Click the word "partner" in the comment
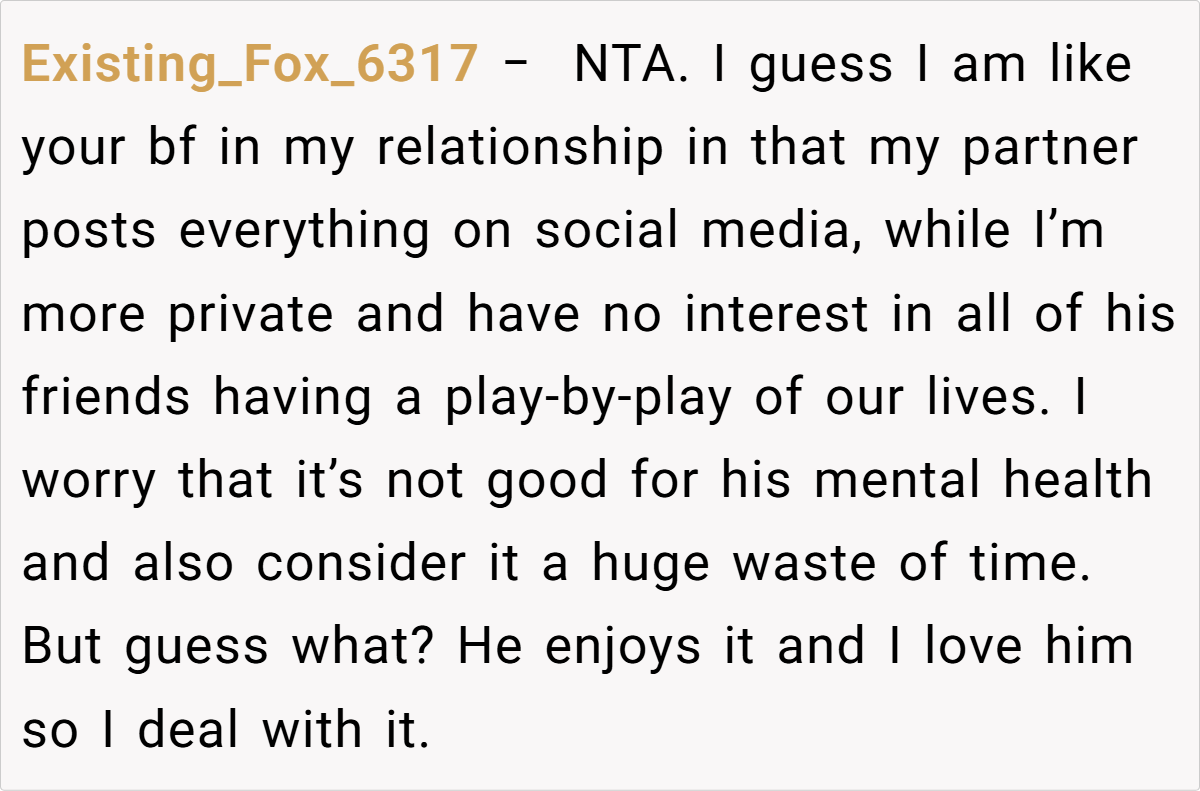The height and width of the screenshot is (791, 1200). [x=1050, y=149]
